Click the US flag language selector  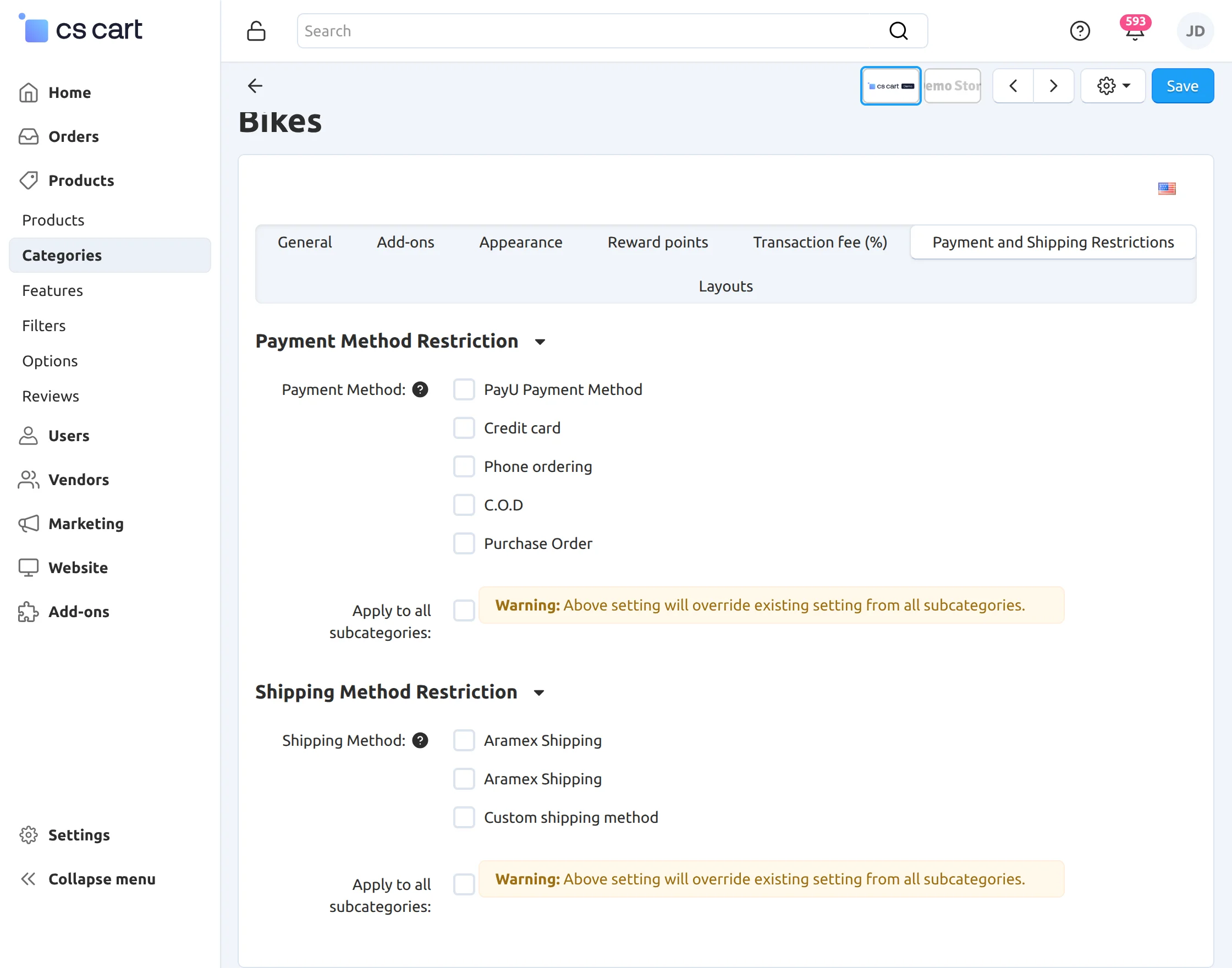pos(1167,188)
